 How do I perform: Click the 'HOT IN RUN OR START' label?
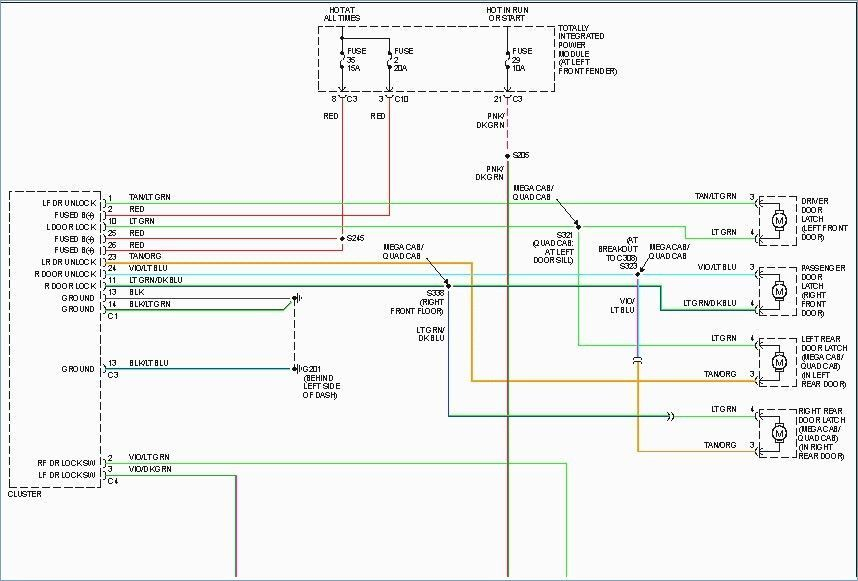[x=506, y=14]
